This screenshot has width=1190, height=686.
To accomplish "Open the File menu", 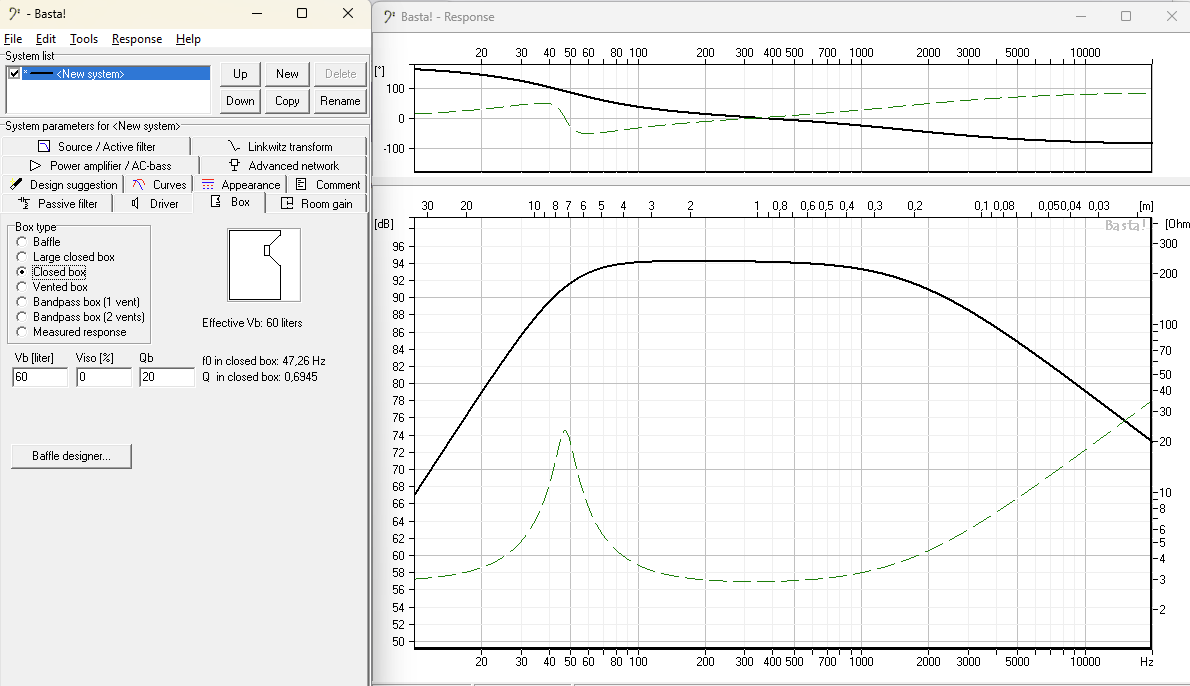I will click(13, 39).
